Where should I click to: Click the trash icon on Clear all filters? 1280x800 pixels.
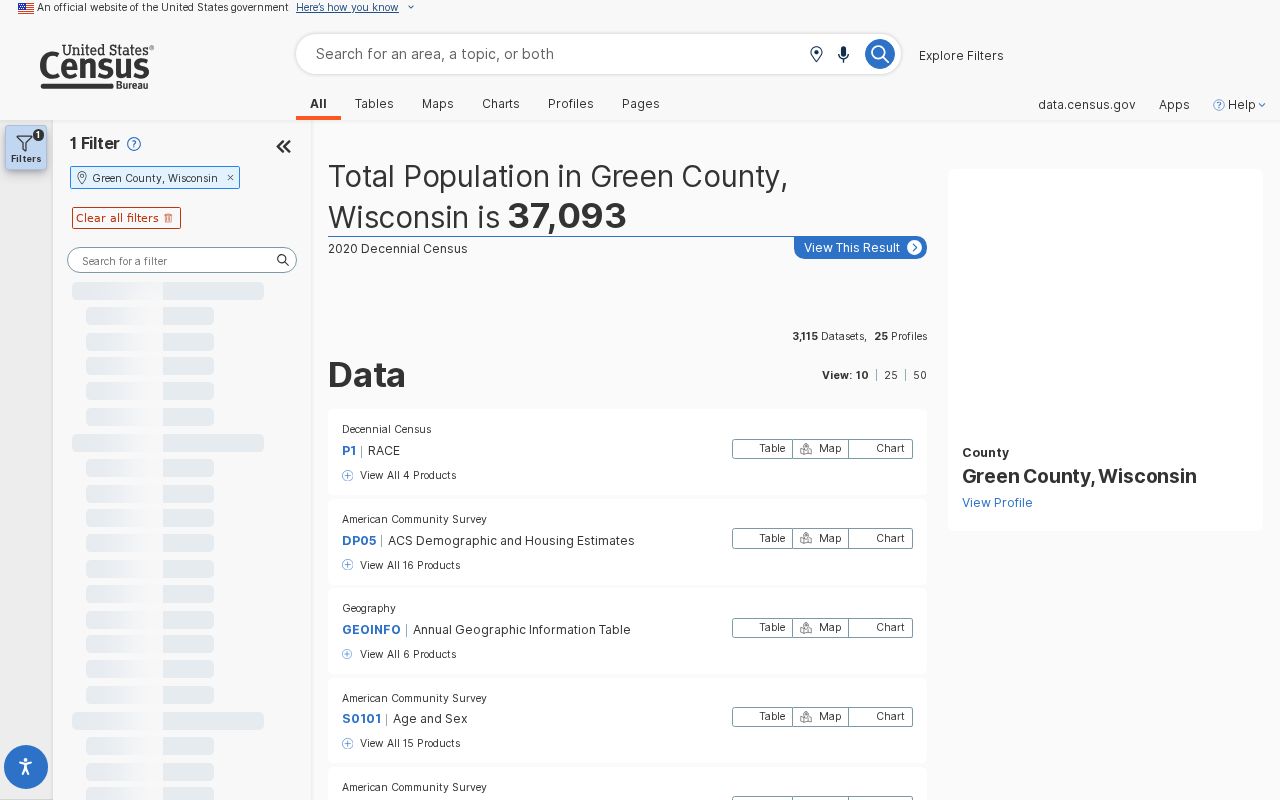[x=168, y=218]
